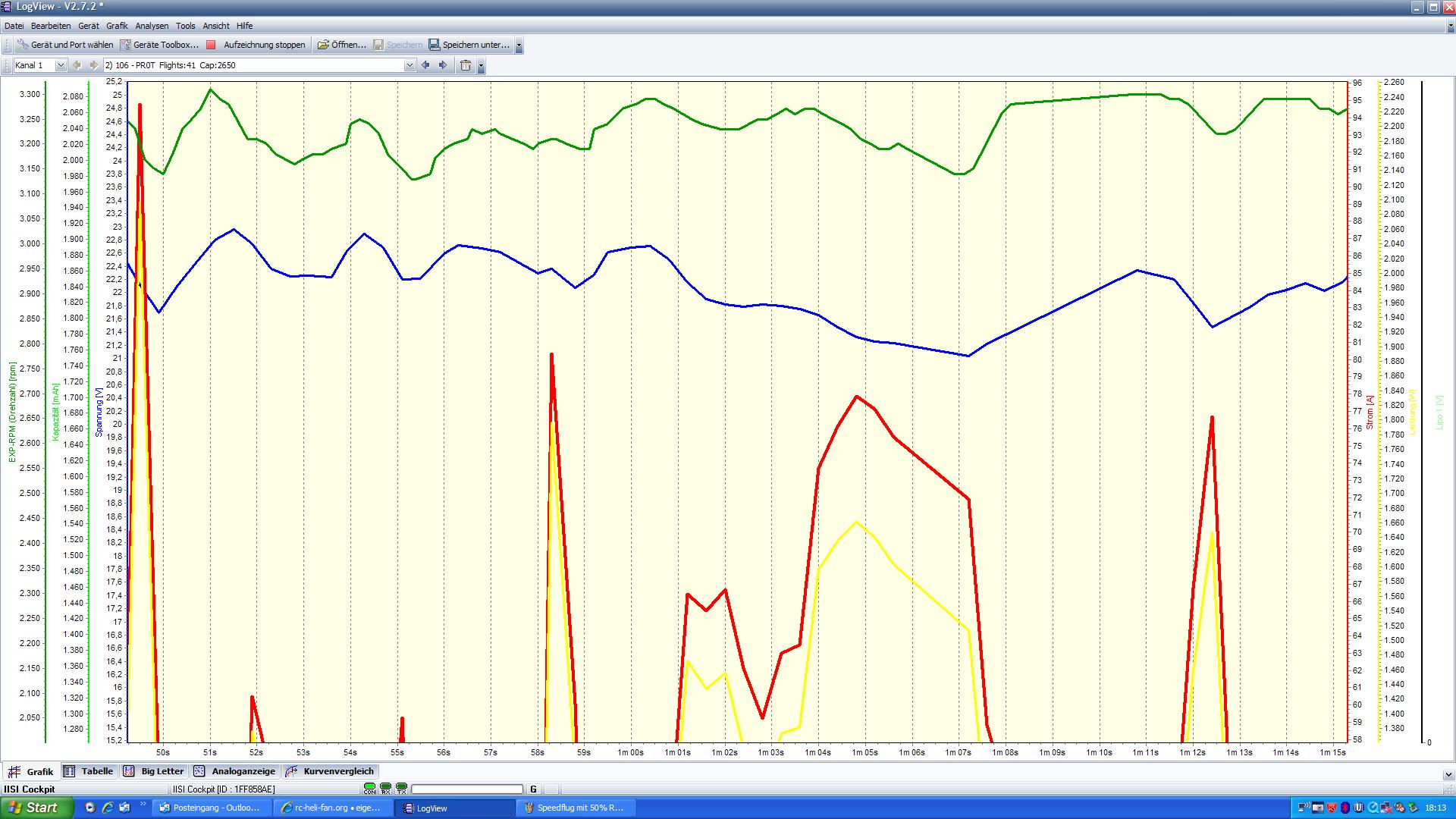This screenshot has width=1456, height=819.
Task: Open the Datei menu
Action: click(x=14, y=26)
